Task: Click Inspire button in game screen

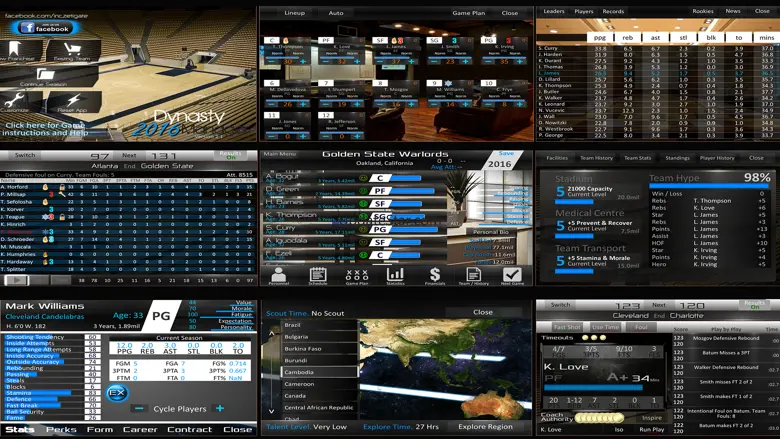Action: point(652,418)
